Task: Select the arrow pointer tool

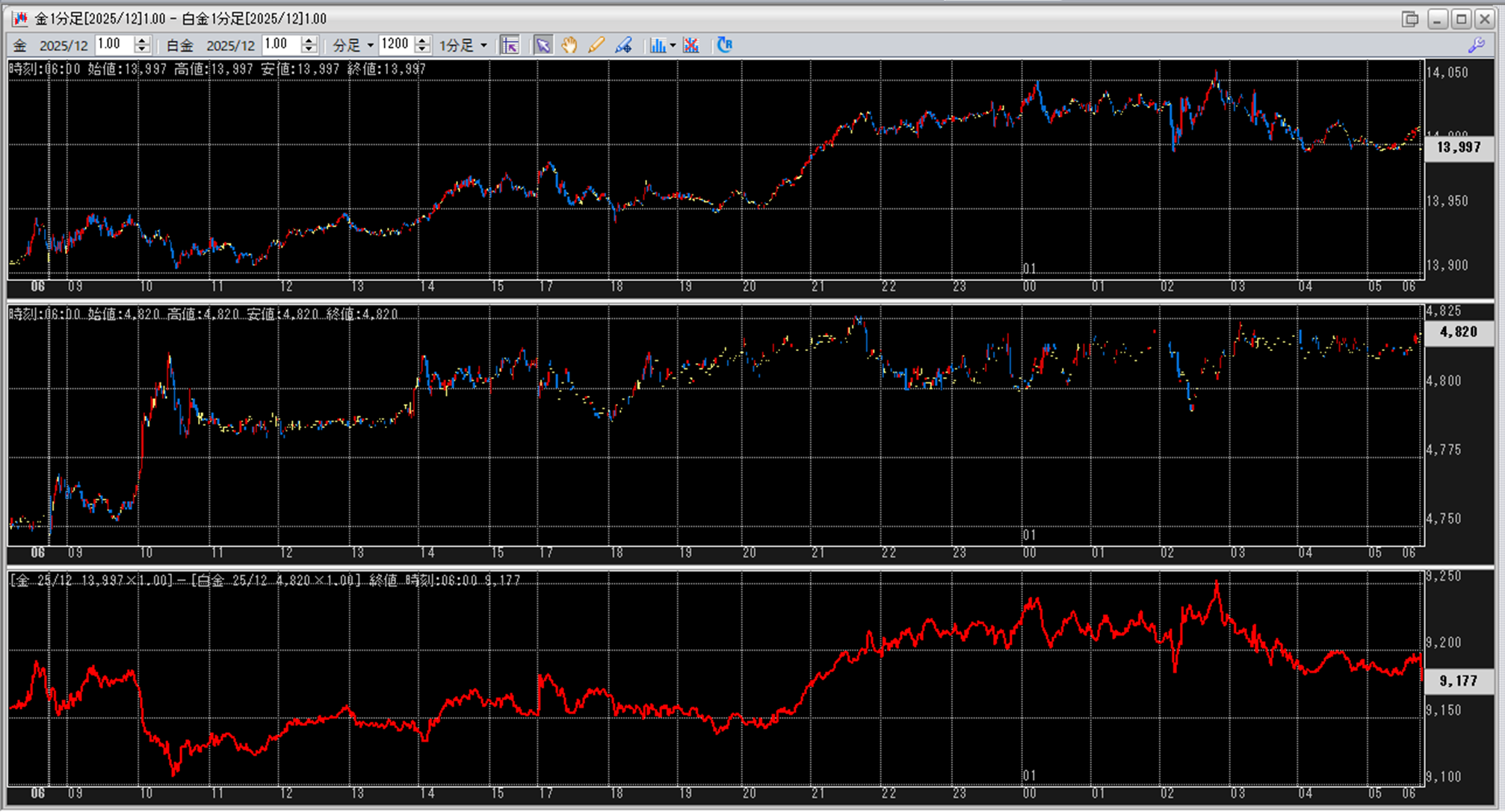Action: pos(543,46)
